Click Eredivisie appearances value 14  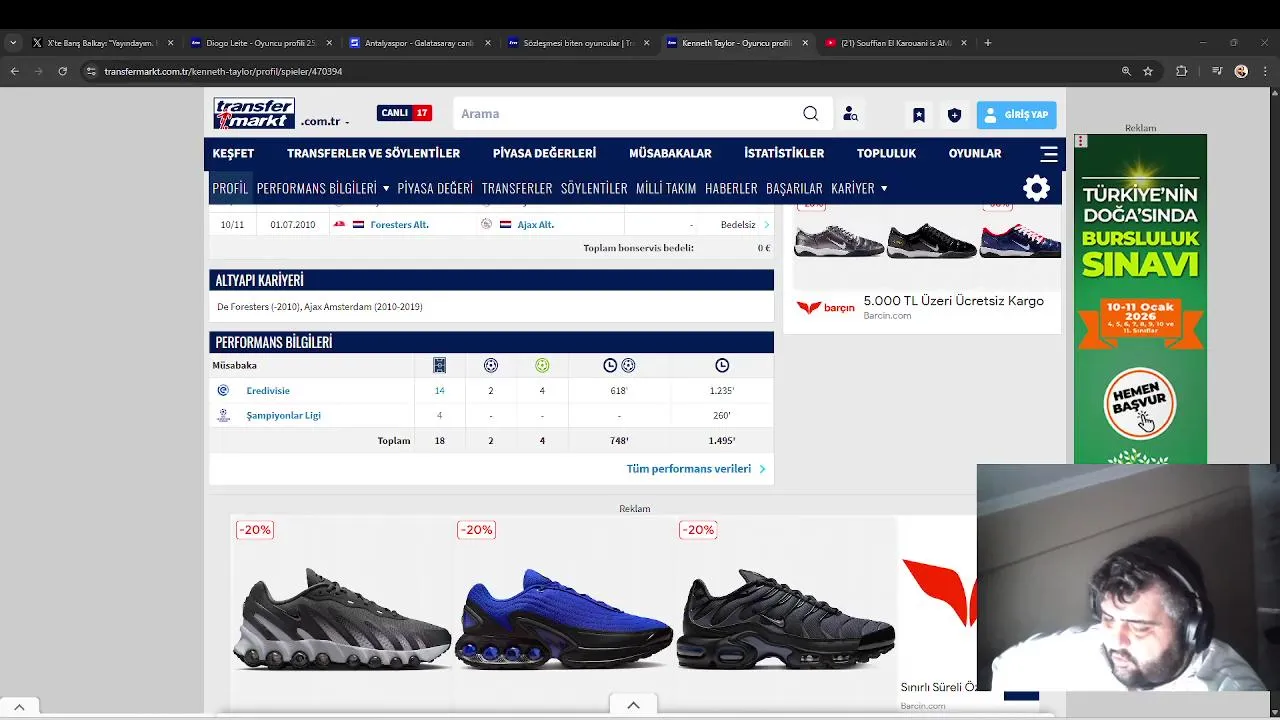(x=439, y=391)
